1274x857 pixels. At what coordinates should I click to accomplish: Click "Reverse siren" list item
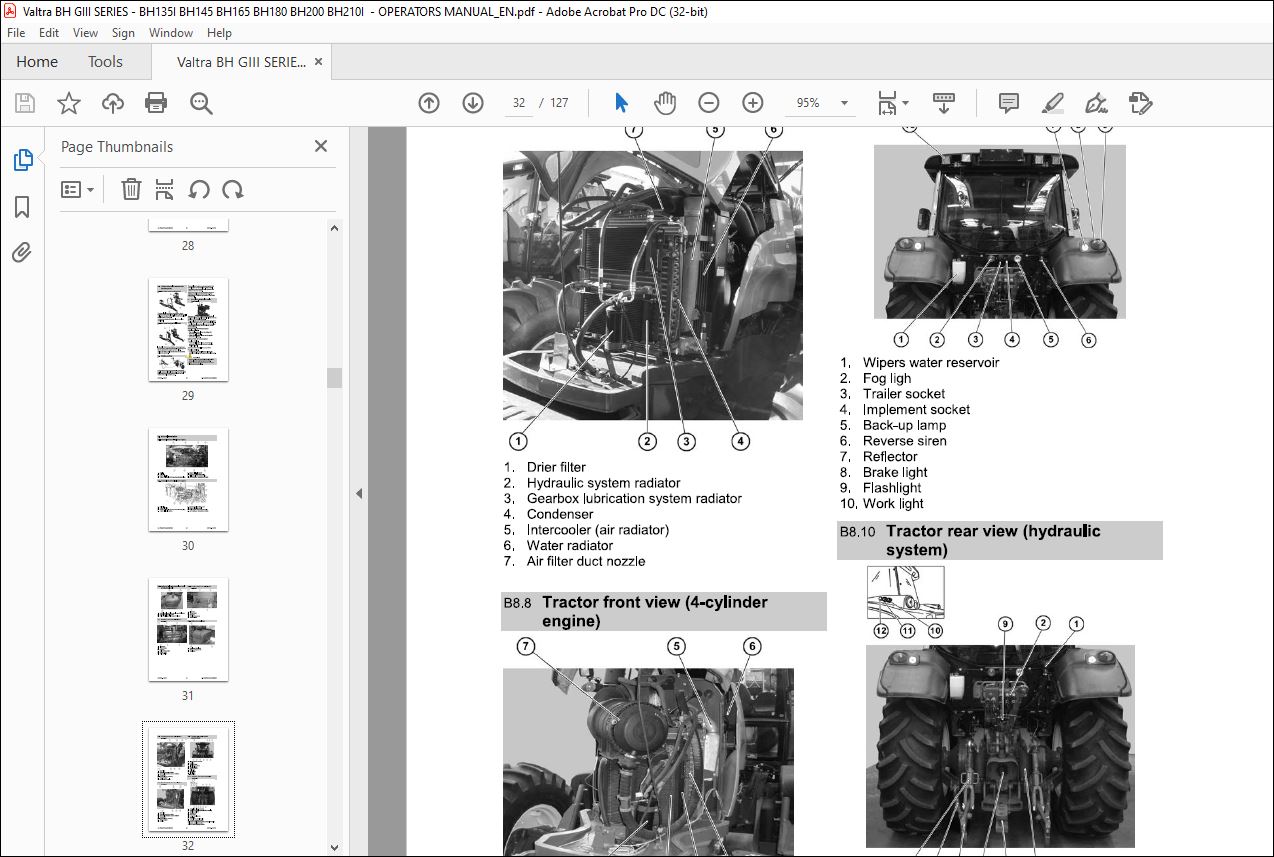tap(905, 441)
